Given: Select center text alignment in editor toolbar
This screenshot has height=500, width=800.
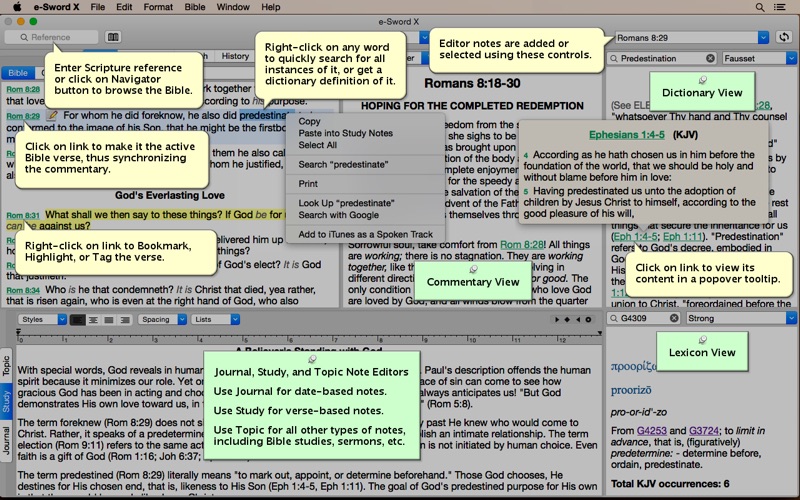Looking at the screenshot, I should point(93,320).
